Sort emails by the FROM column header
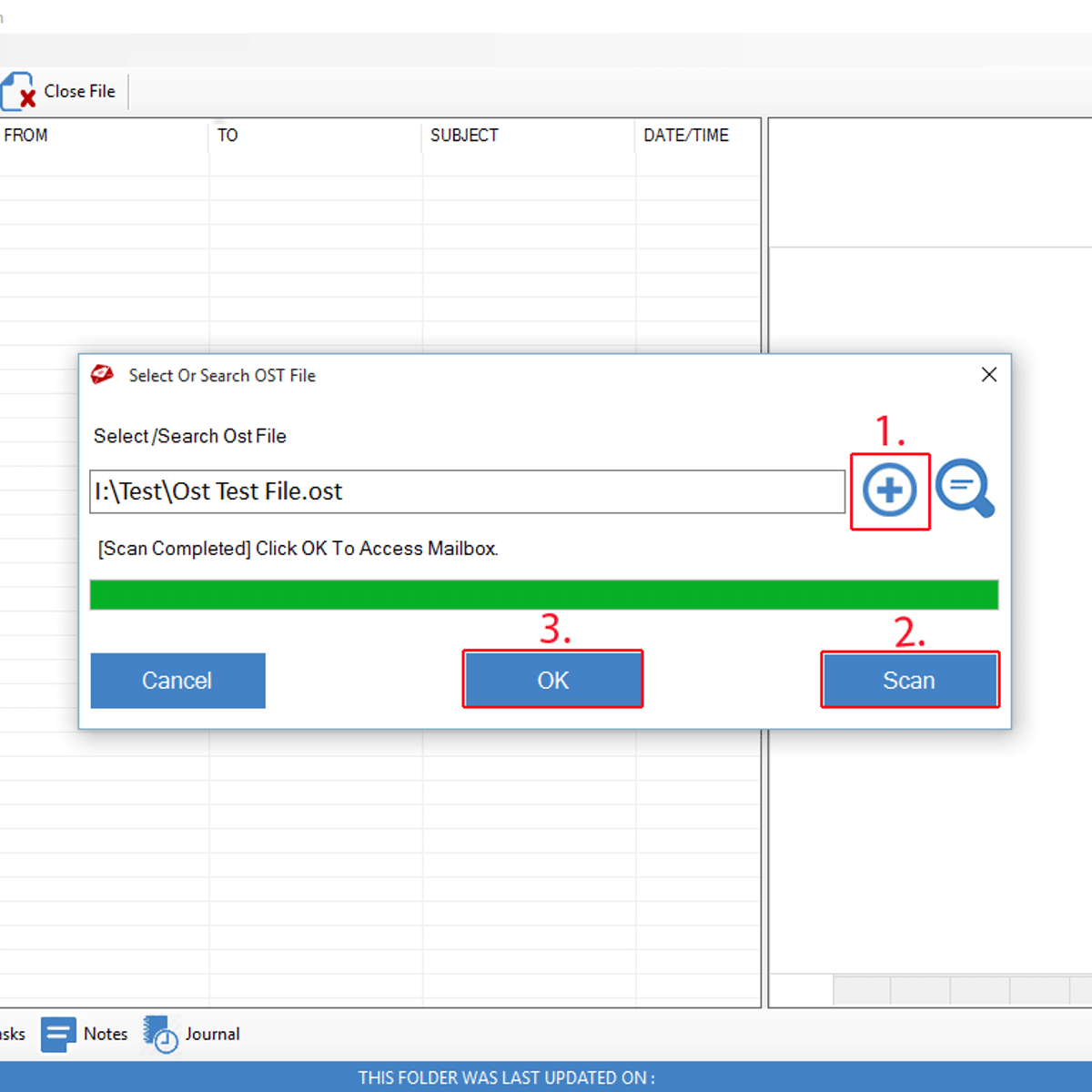1092x1092 pixels. coord(25,136)
